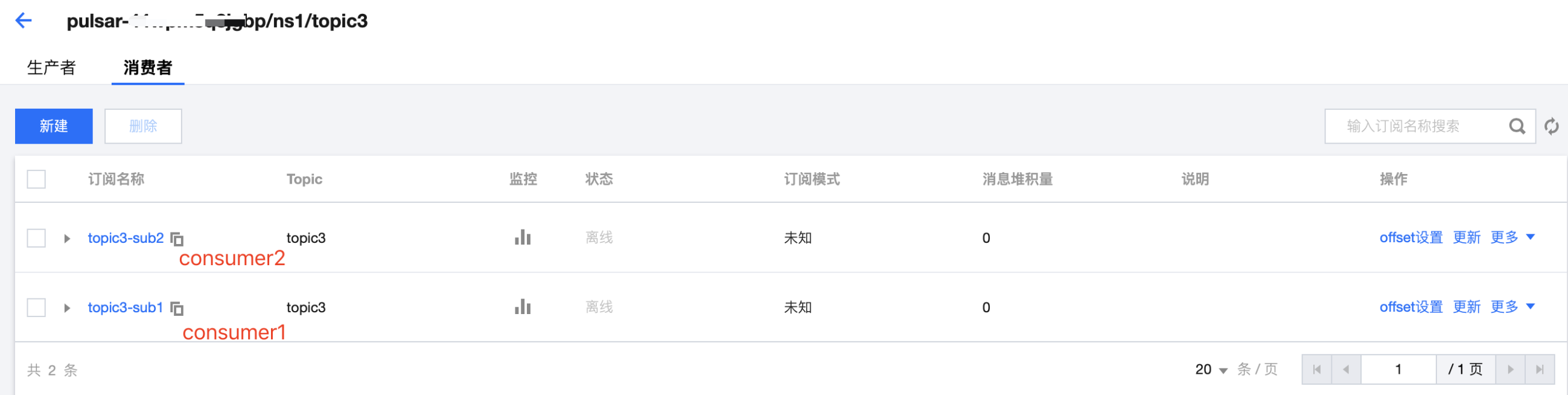Jump to the last page

pyautogui.click(x=1540, y=370)
